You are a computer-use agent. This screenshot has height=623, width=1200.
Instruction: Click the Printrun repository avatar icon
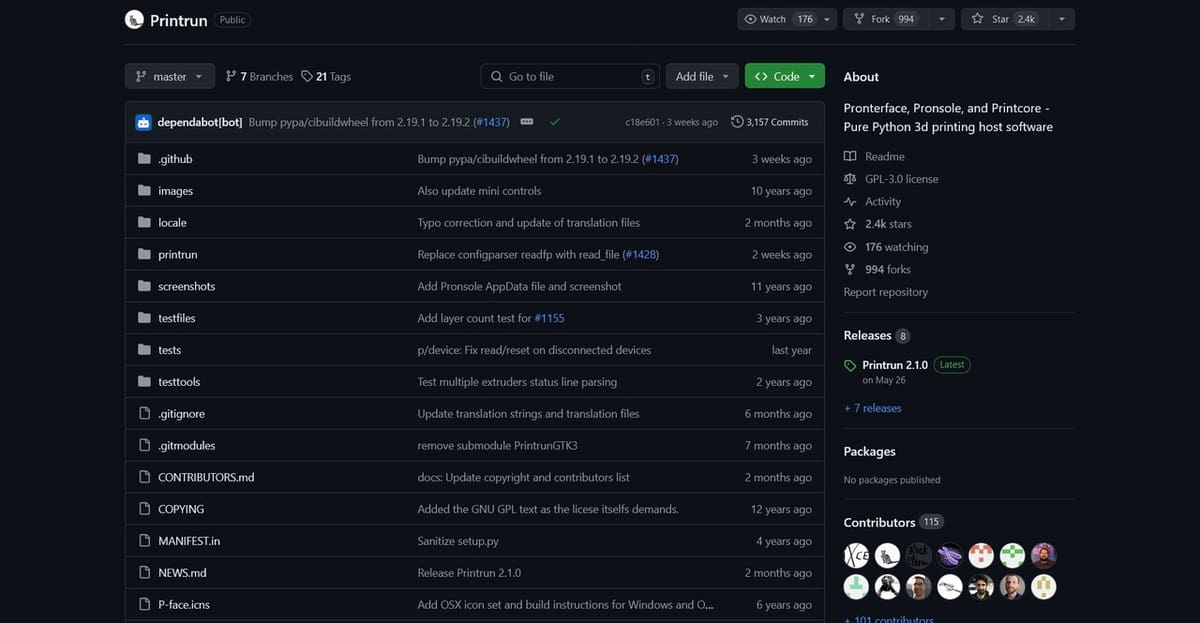[x=134, y=19]
